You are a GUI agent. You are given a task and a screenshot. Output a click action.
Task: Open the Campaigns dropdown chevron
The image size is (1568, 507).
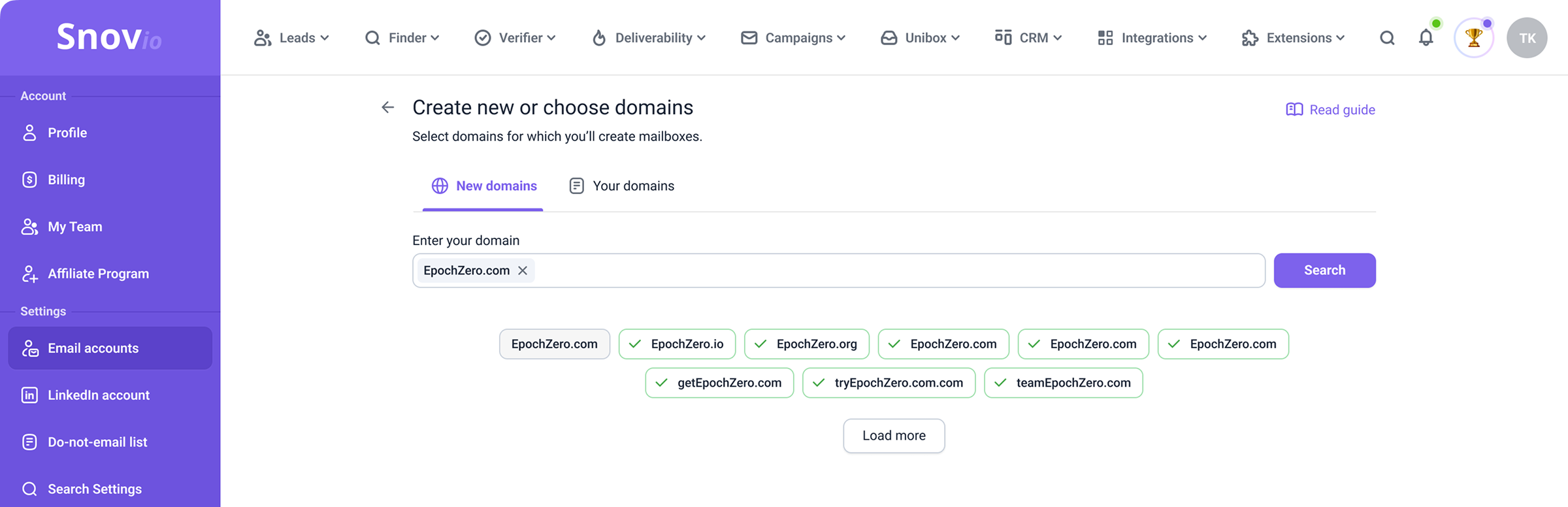pos(841,38)
